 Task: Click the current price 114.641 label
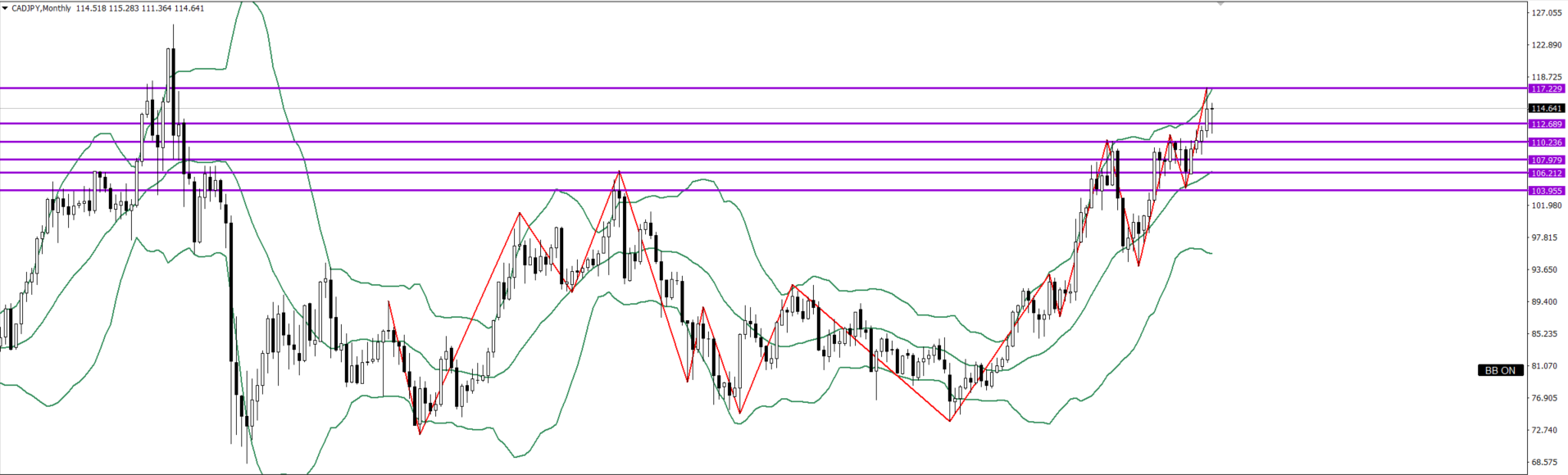tap(1547, 108)
